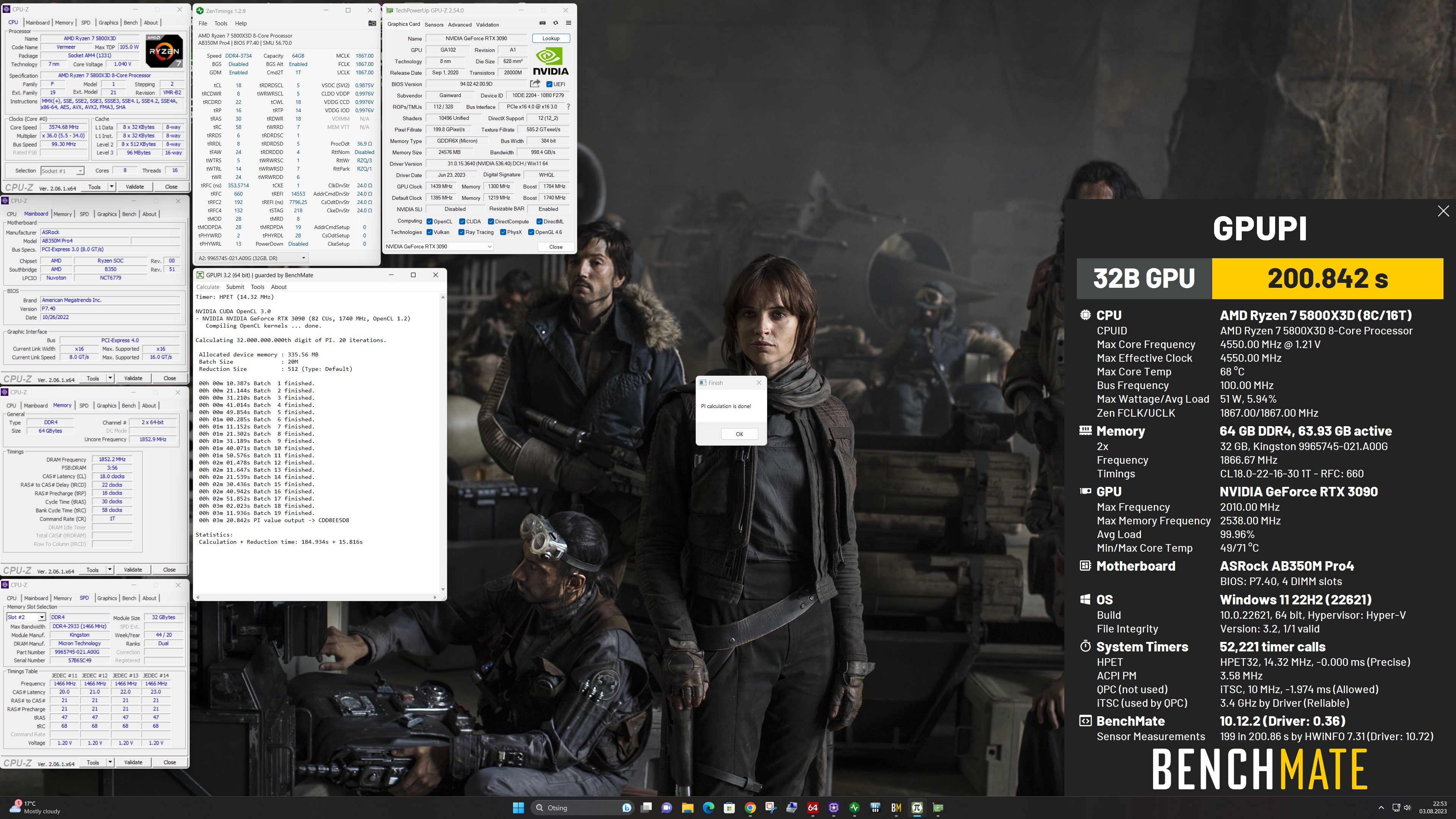The image size is (1456, 819).
Task: Open the ZenTimings Help menu
Action: point(241,23)
